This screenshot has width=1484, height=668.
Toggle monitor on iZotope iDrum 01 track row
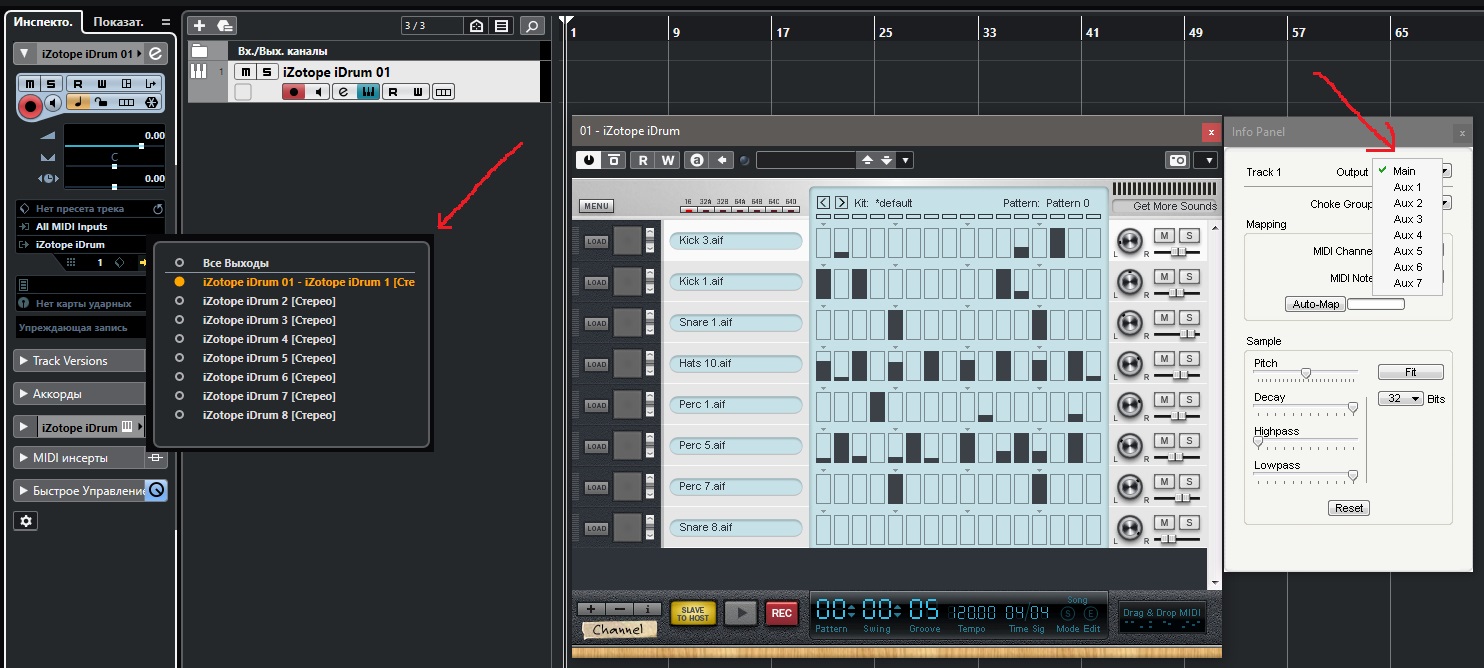(x=318, y=92)
